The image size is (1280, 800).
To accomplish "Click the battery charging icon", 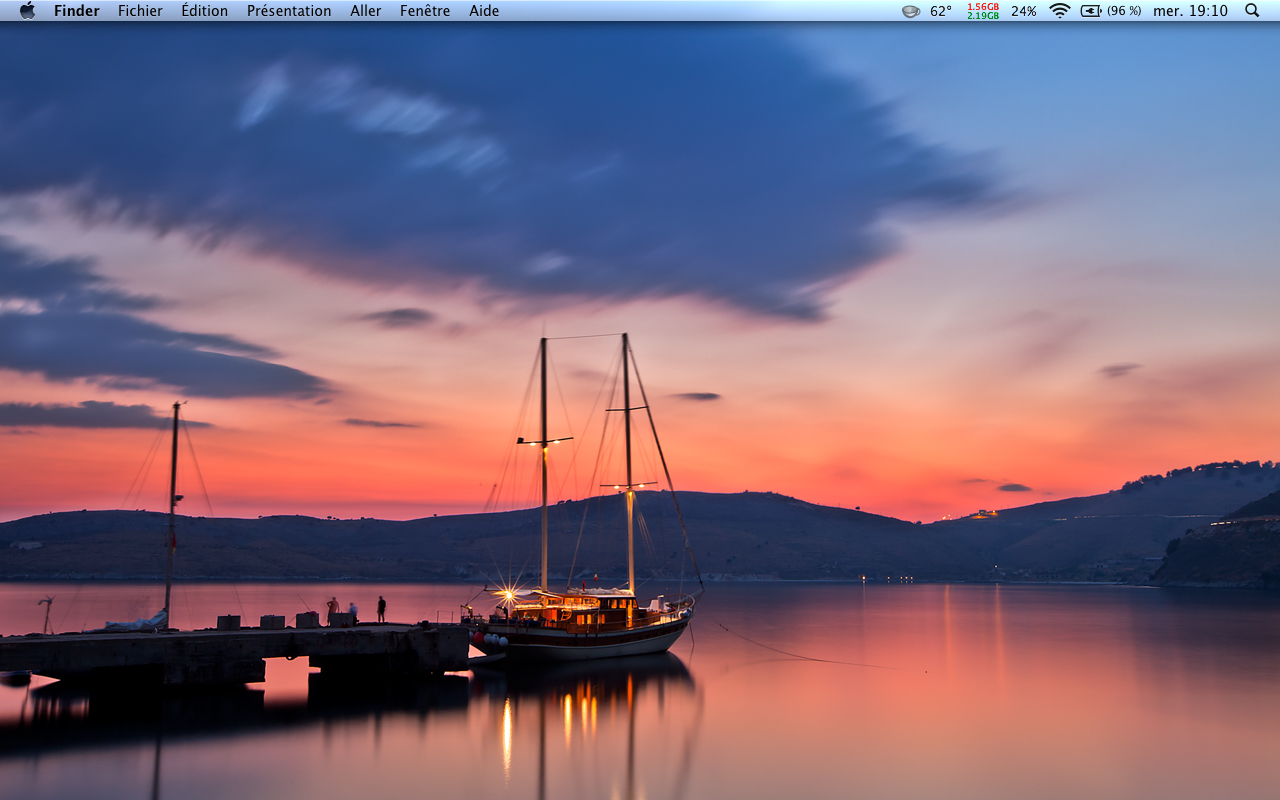I will [1091, 11].
